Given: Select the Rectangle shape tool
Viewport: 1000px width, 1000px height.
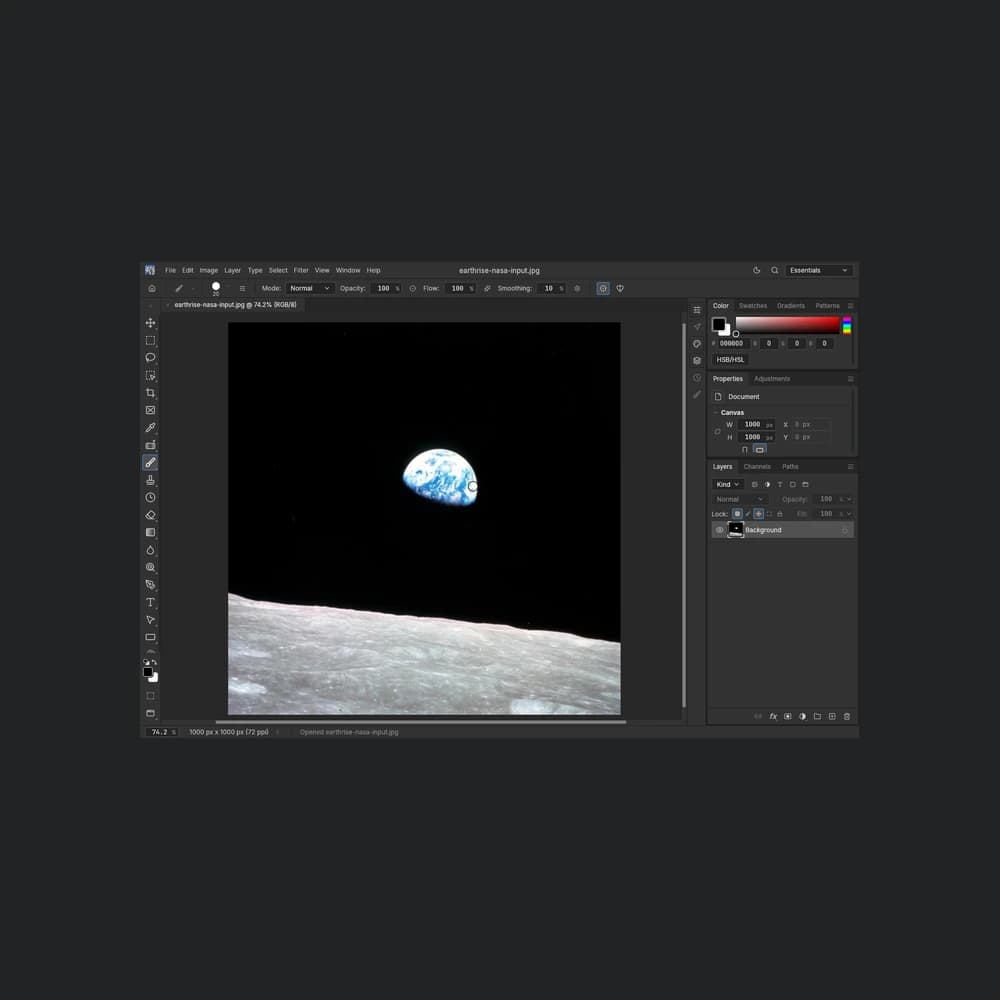Looking at the screenshot, I should coord(151,637).
